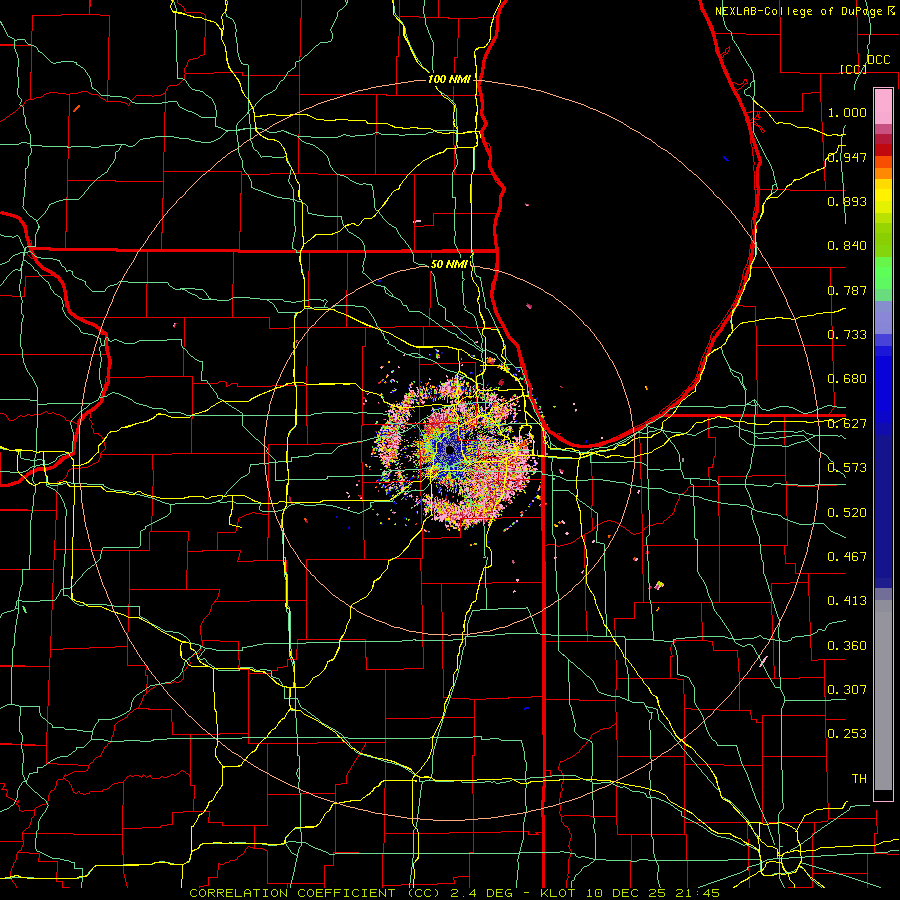The height and width of the screenshot is (900, 900).
Task: Click the 21:45 timestamp
Action: pos(699,893)
